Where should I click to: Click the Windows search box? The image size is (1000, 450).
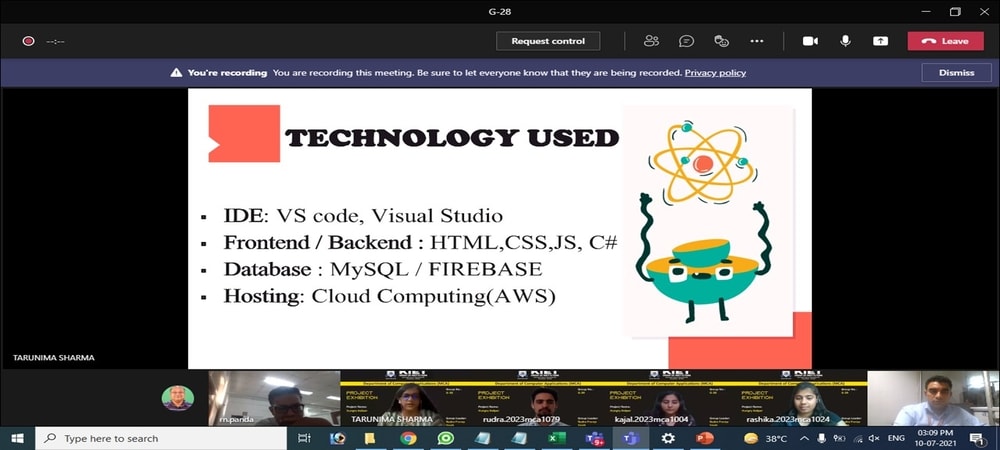pos(160,438)
